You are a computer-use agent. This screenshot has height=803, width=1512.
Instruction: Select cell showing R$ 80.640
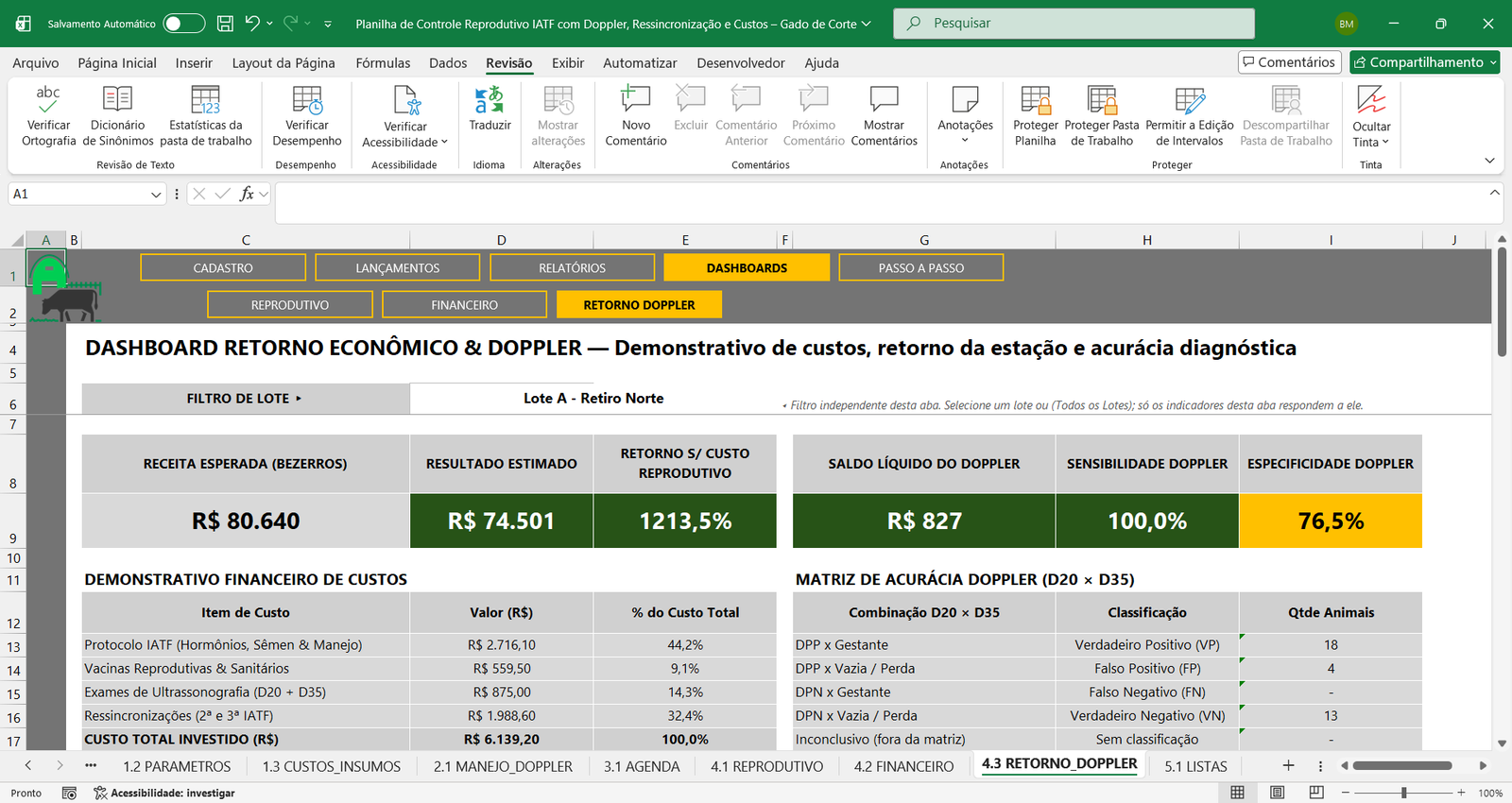246,521
